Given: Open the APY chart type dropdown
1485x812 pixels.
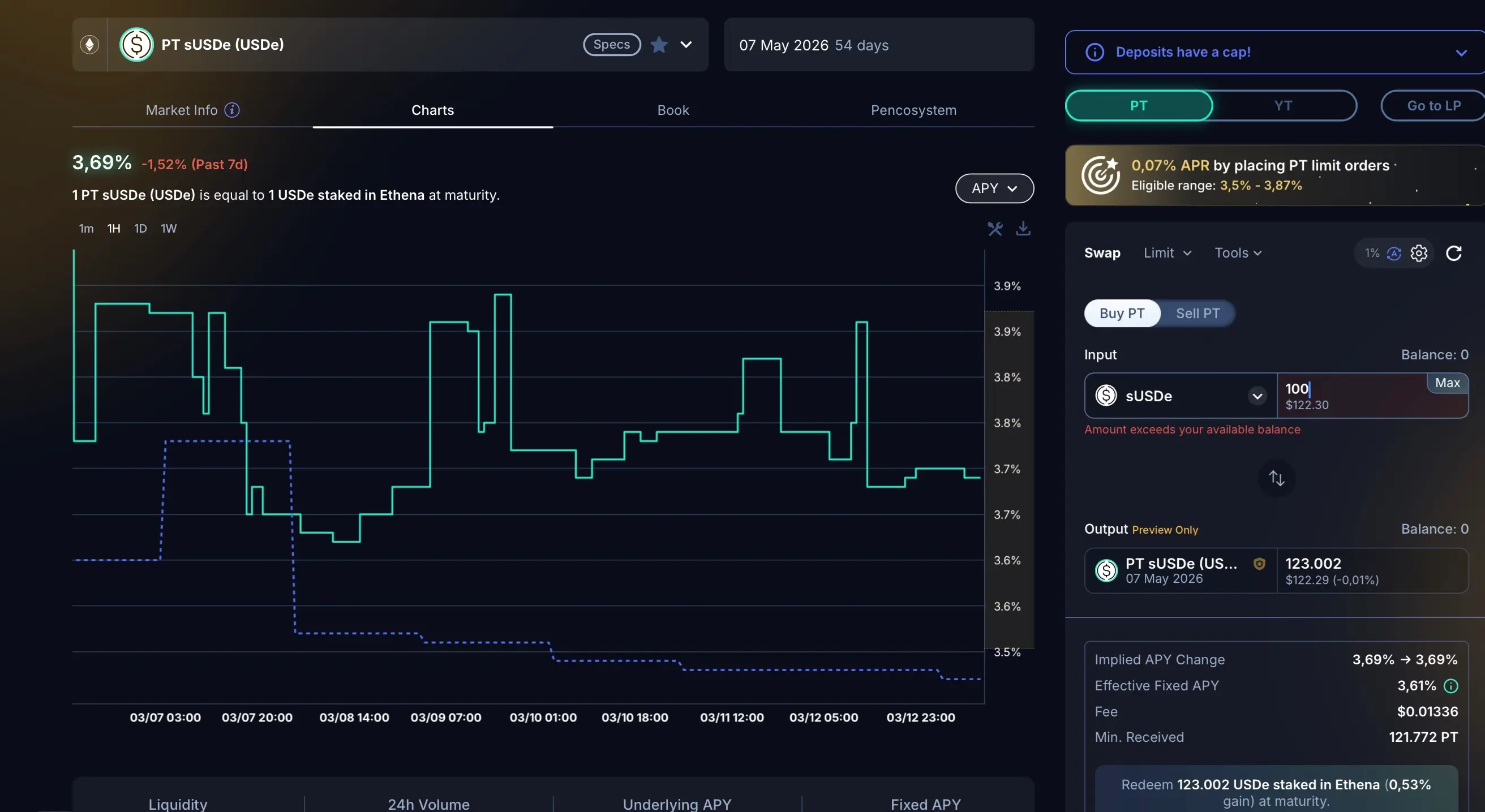Looking at the screenshot, I should (x=994, y=188).
